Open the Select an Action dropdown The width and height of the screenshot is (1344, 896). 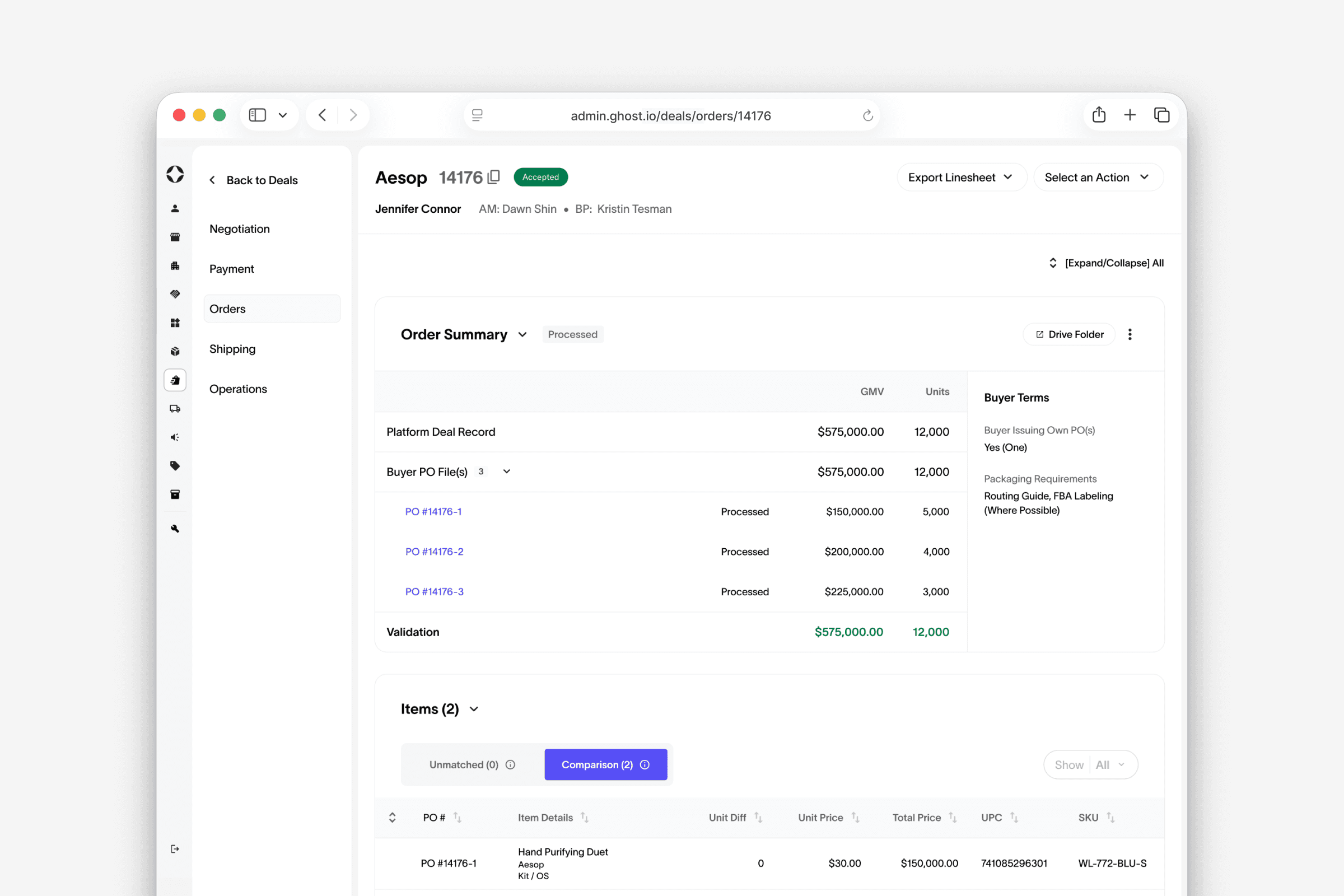point(1097,177)
